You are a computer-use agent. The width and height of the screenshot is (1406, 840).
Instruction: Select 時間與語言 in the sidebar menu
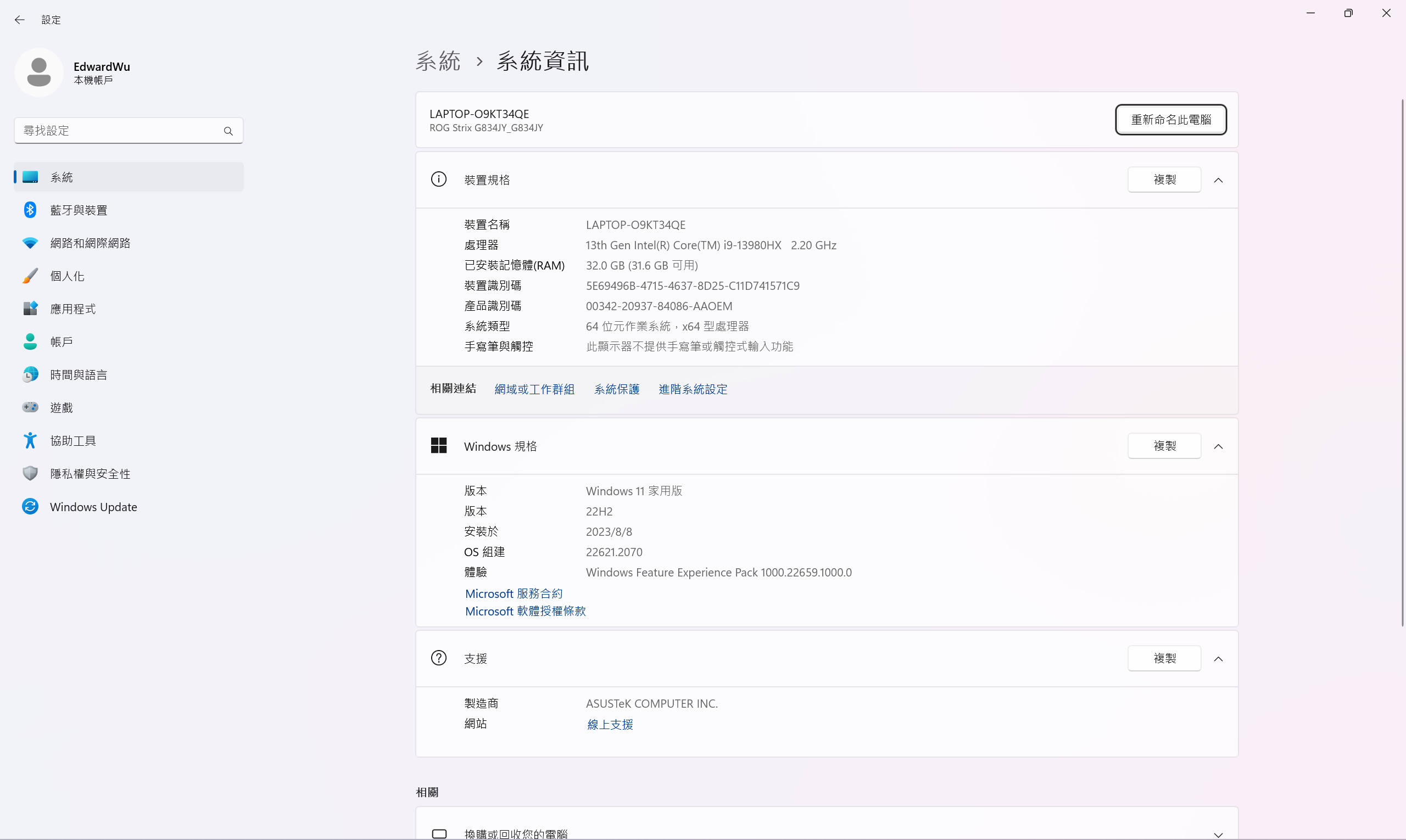click(78, 375)
